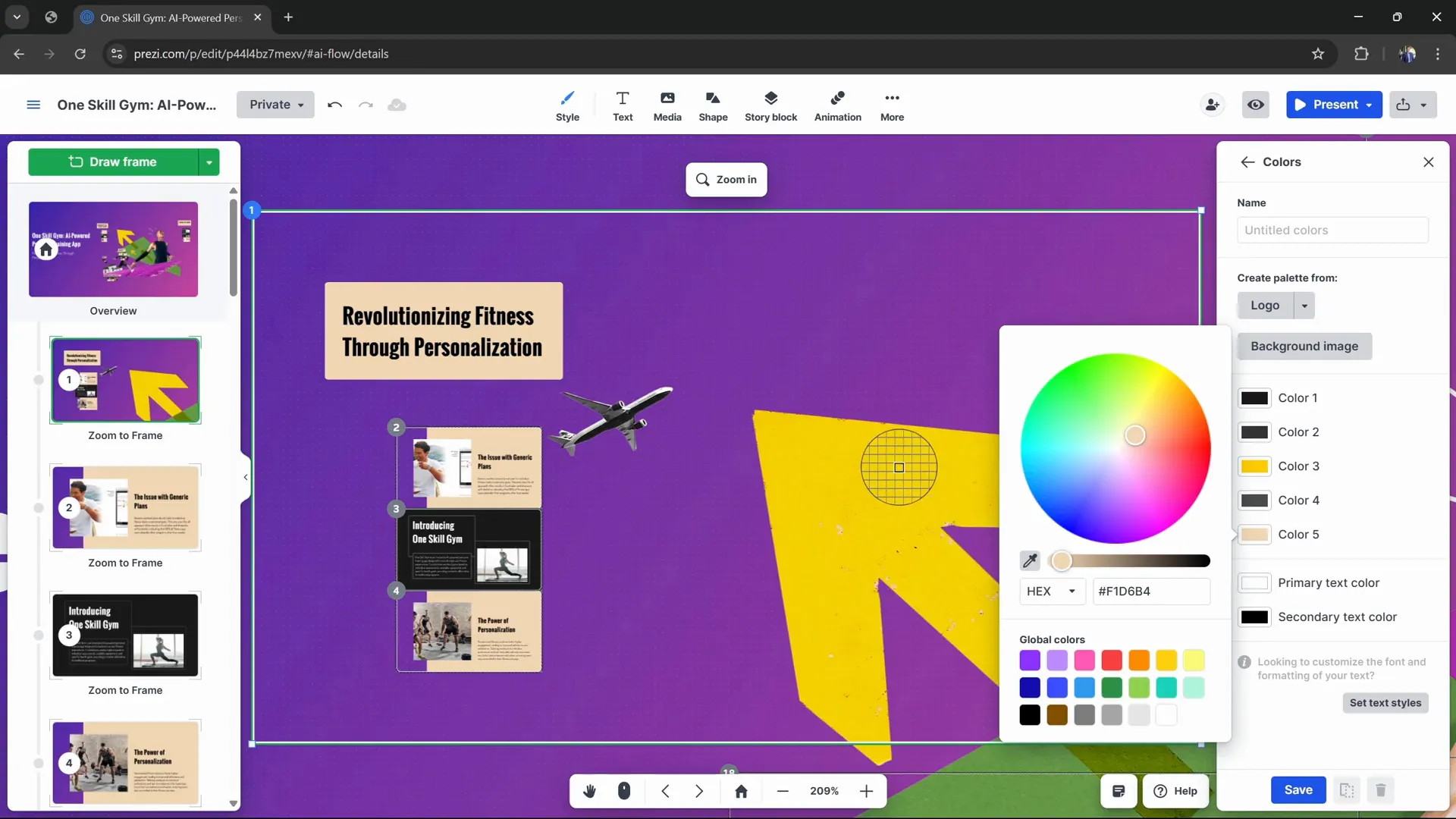Open the Animation panel
Image resolution: width=1456 pixels, height=819 pixels.
(838, 105)
